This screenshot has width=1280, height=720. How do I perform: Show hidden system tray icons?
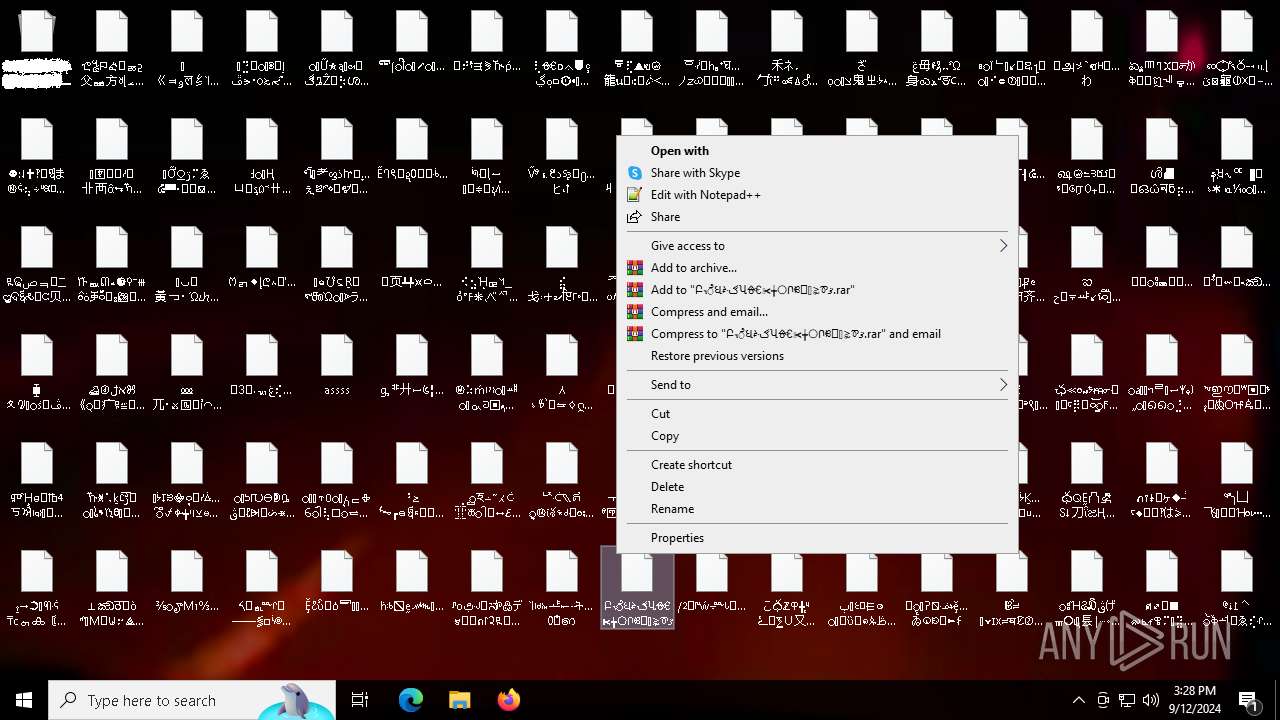1078,700
